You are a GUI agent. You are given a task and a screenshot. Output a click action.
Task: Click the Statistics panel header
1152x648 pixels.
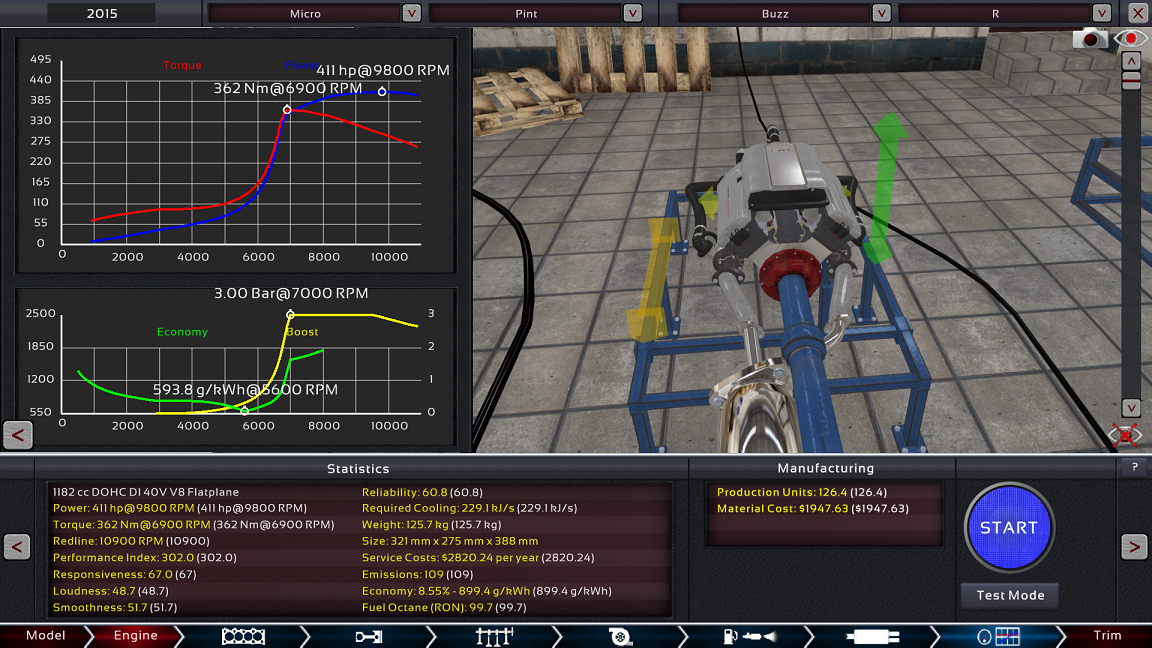(358, 468)
